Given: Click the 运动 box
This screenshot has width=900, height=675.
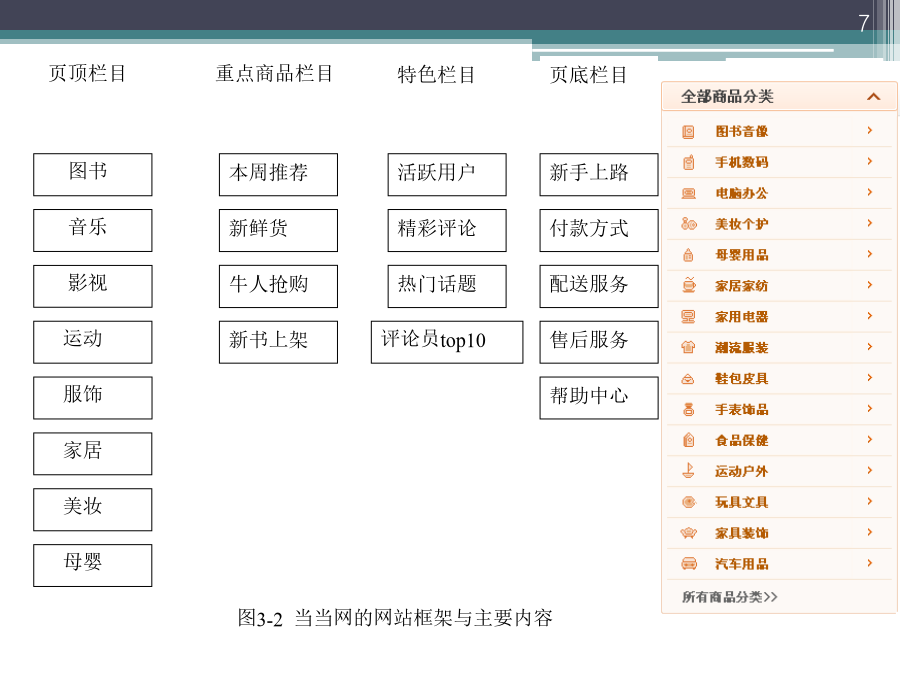Looking at the screenshot, I should click(92, 342).
